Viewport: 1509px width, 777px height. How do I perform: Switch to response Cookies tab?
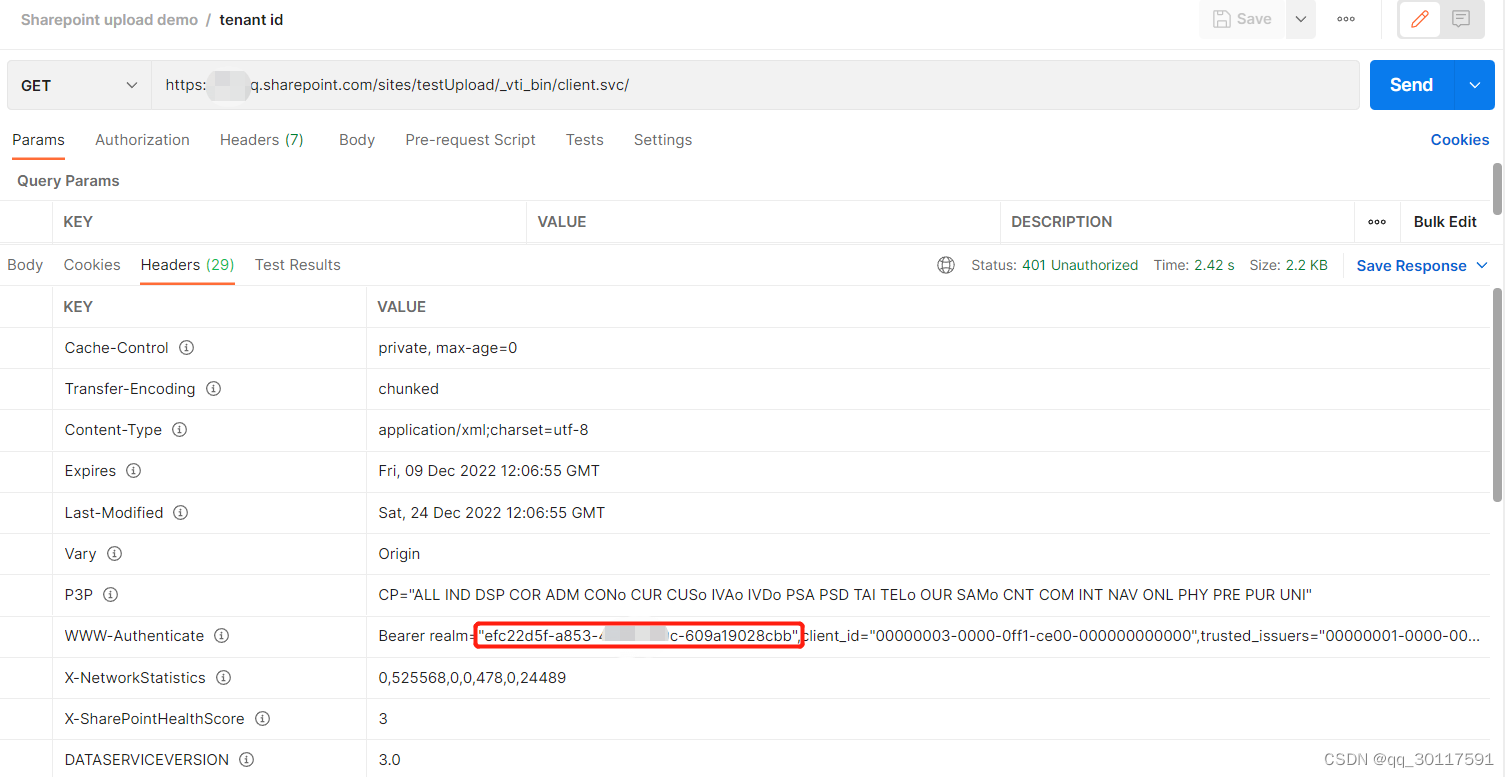click(92, 265)
